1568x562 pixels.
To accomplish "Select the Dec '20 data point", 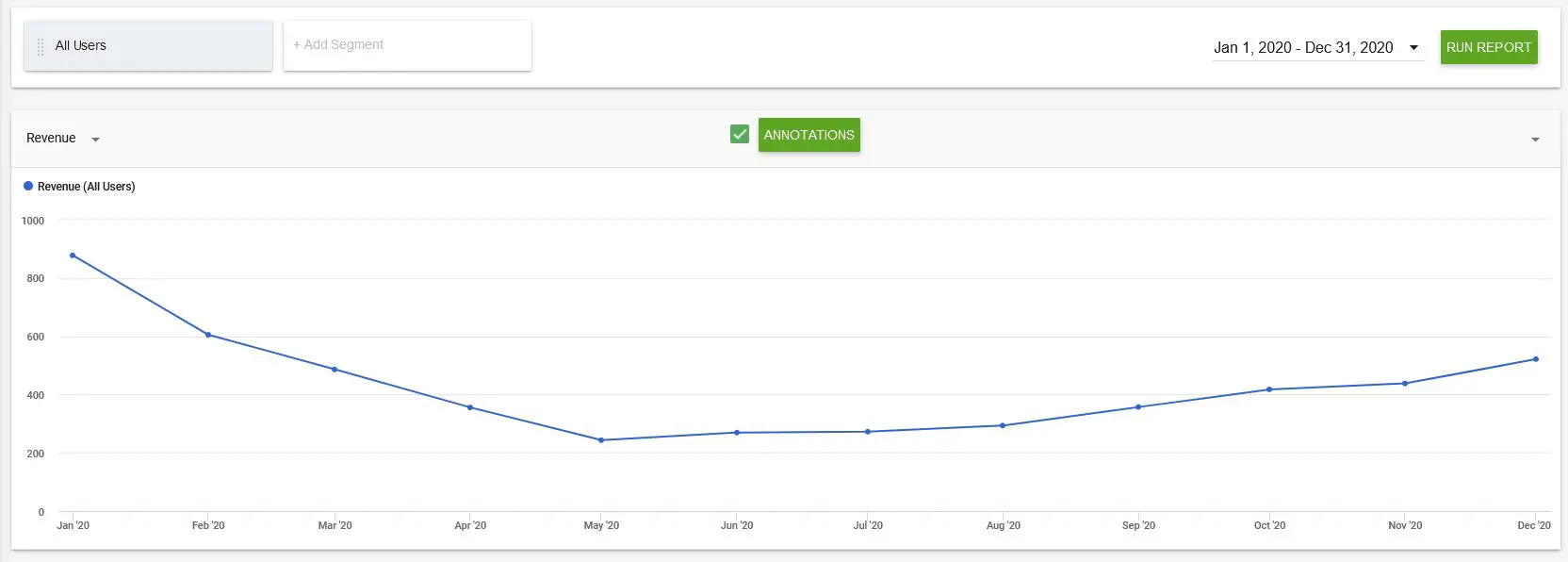I will coord(1536,359).
